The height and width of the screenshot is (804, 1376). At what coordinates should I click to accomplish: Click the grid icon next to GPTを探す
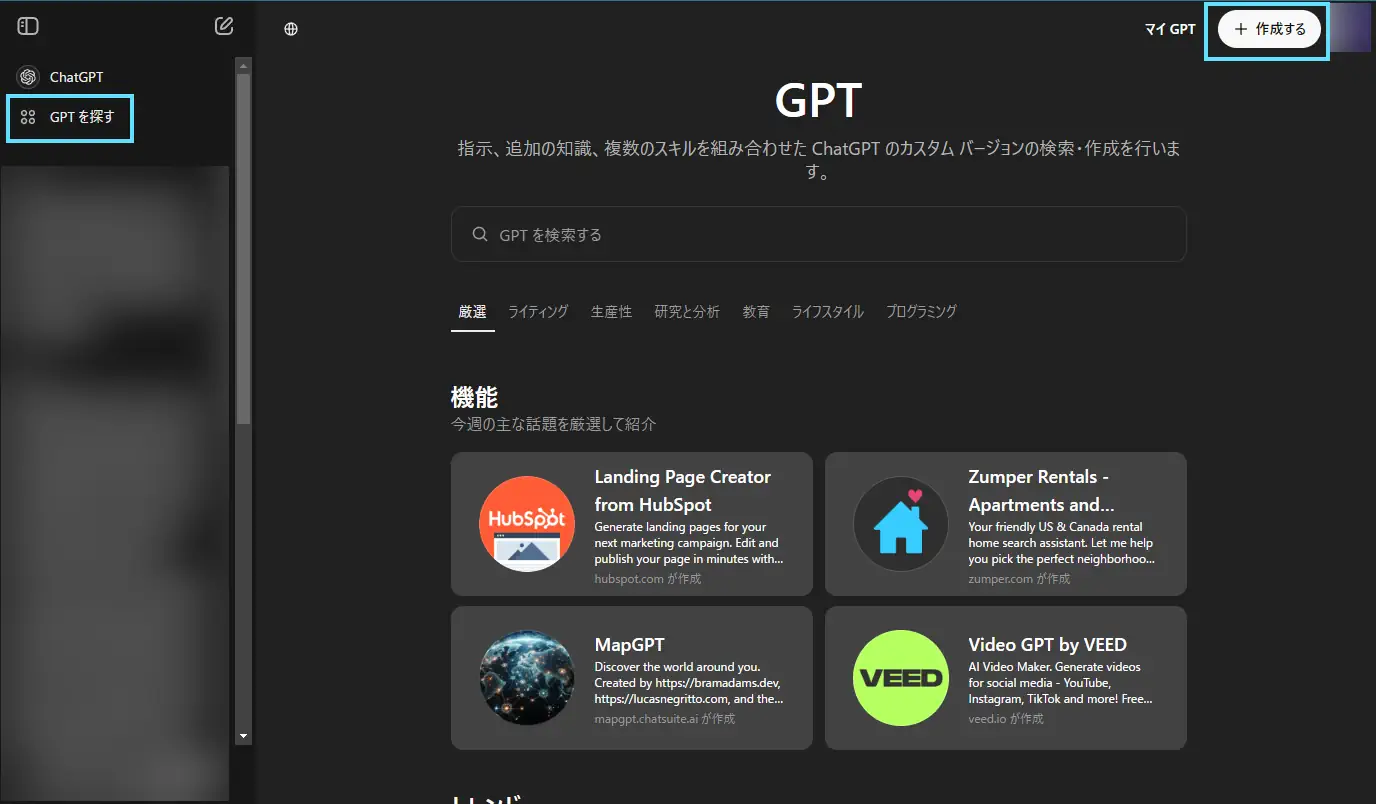pos(28,117)
